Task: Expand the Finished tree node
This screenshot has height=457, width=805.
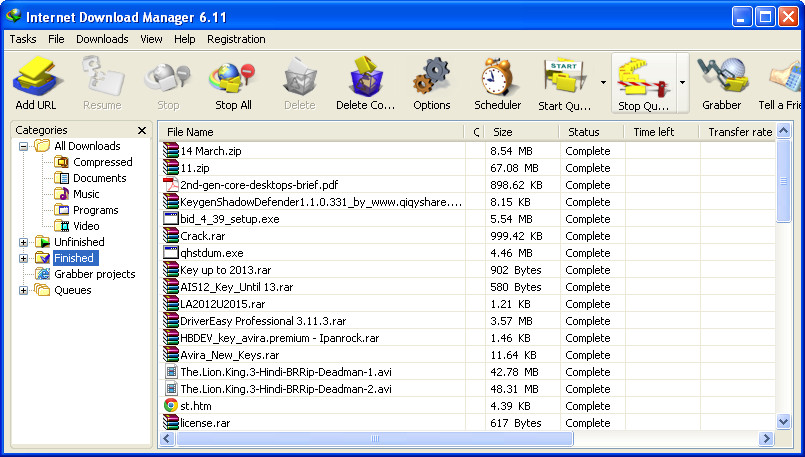Action: [23, 258]
